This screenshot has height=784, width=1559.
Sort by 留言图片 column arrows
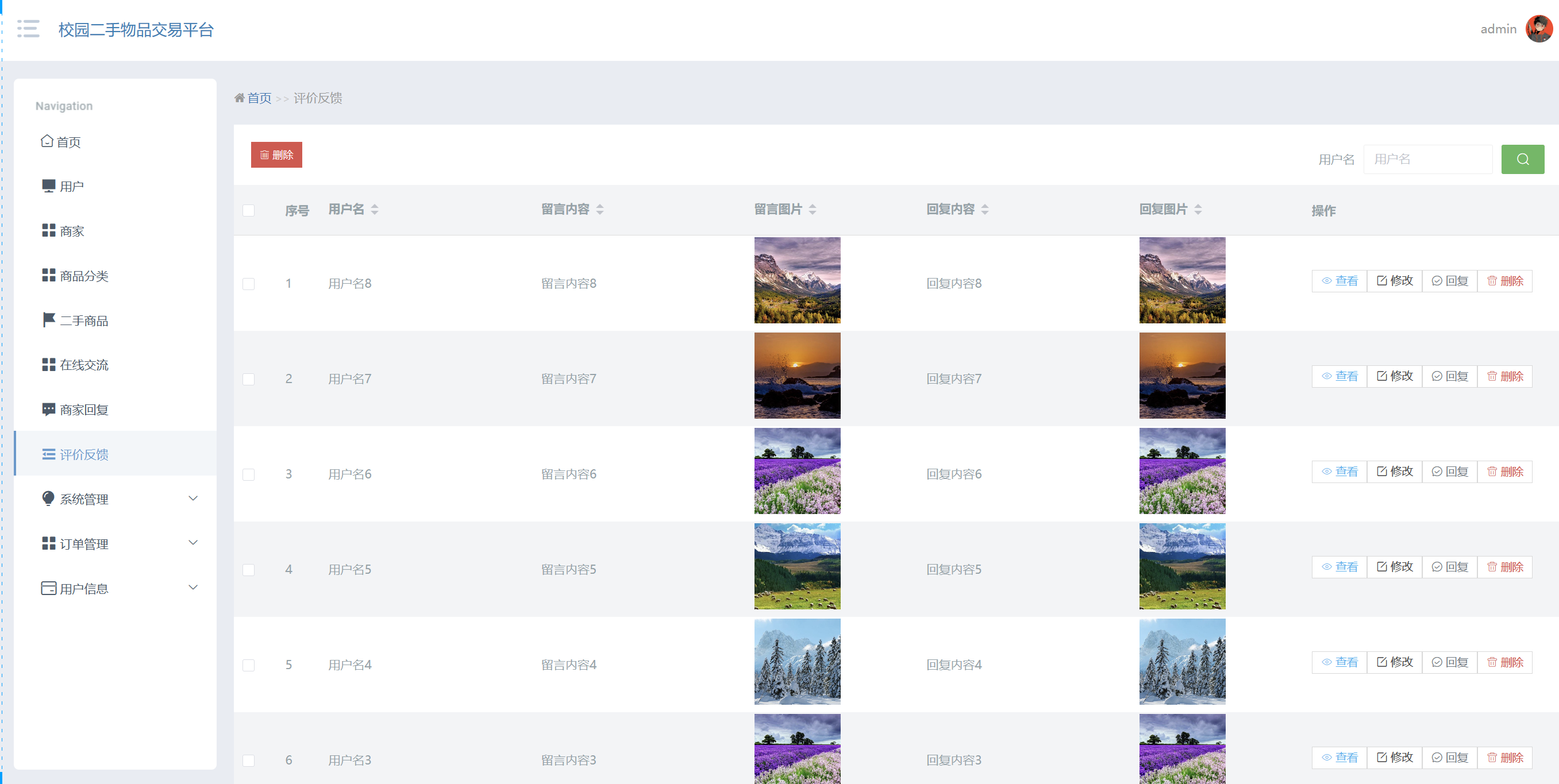coord(812,209)
